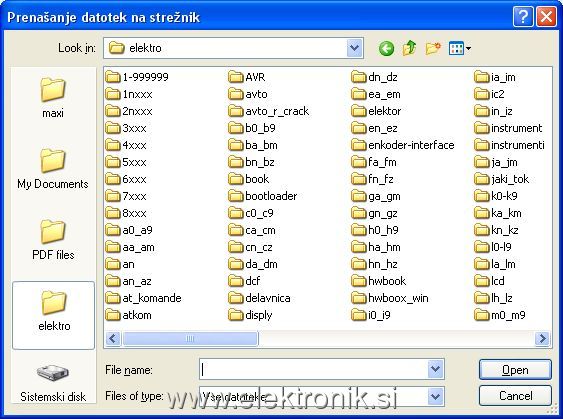The image size is (563, 419).
Task: Click the Cancel button
Action: tap(515, 396)
